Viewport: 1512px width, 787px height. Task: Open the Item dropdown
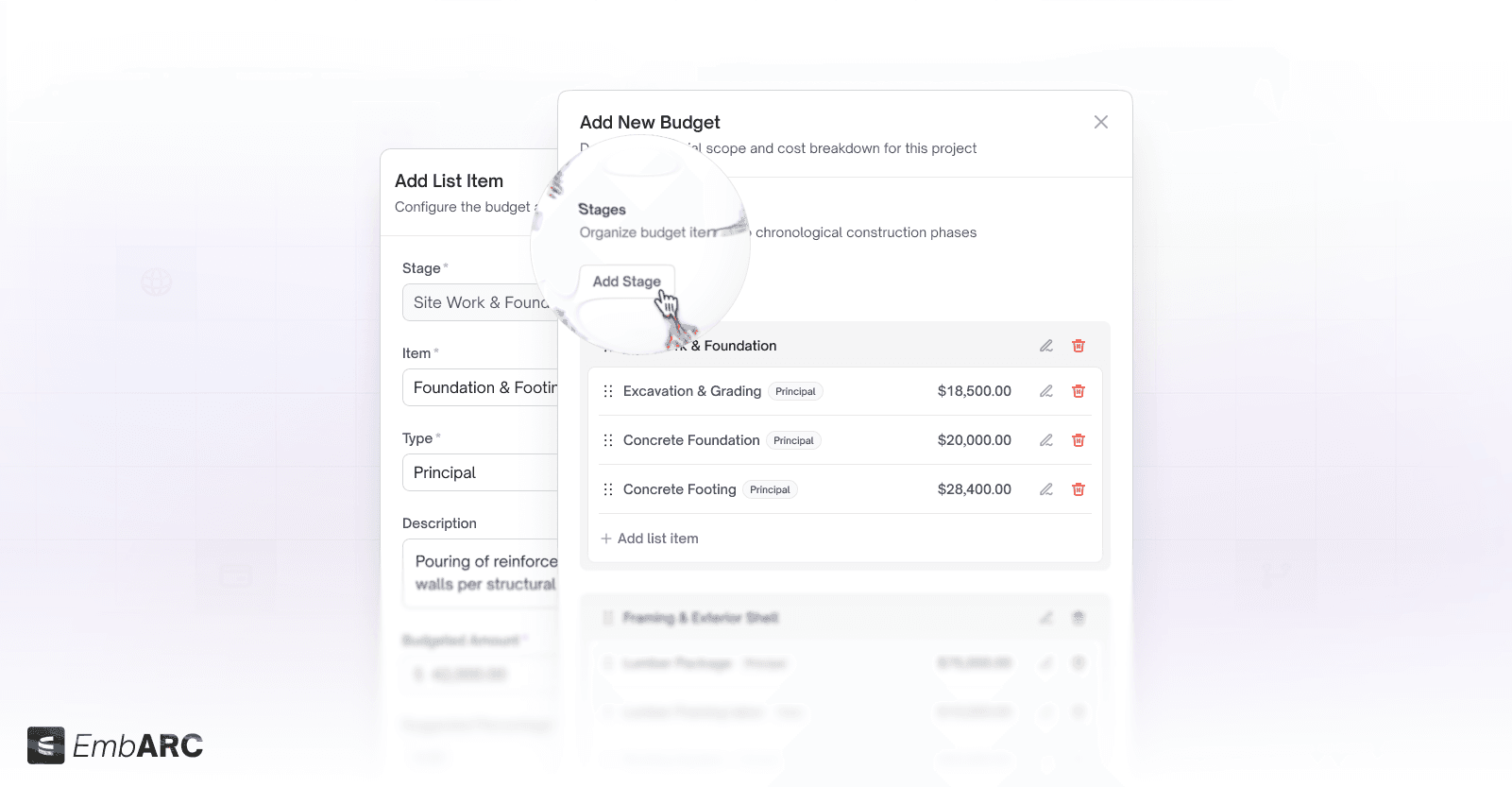pos(482,387)
